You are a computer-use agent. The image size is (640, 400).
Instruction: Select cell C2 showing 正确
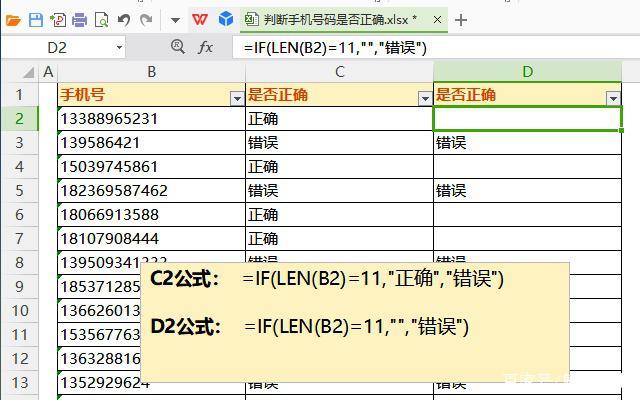340,119
